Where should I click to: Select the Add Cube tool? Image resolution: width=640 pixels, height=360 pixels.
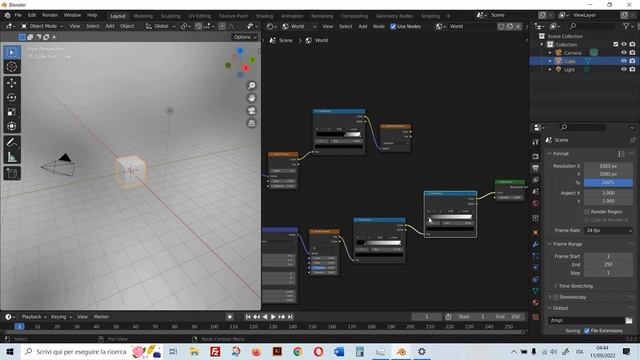[12, 173]
